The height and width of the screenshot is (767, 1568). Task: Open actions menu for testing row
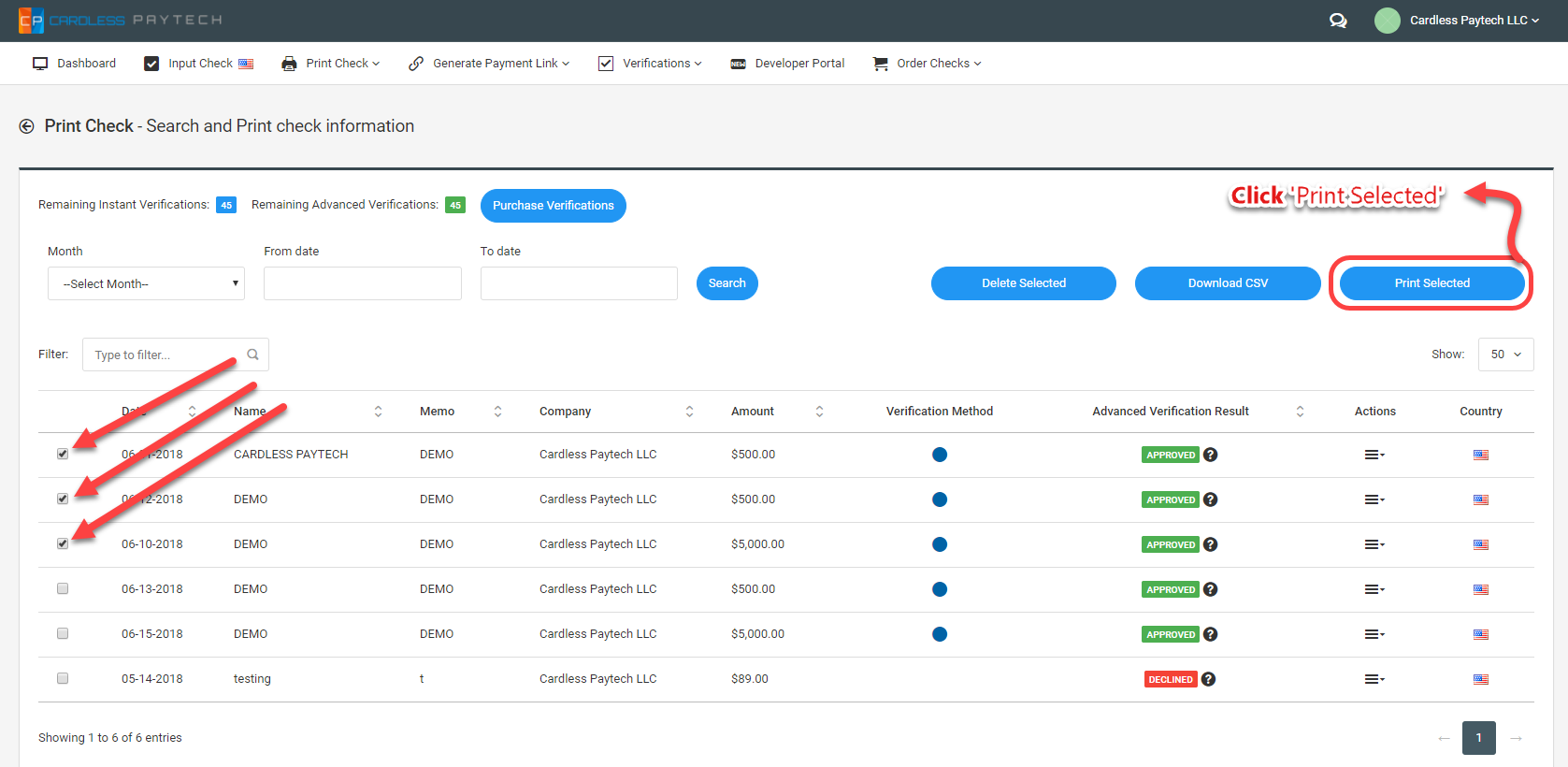(1374, 679)
